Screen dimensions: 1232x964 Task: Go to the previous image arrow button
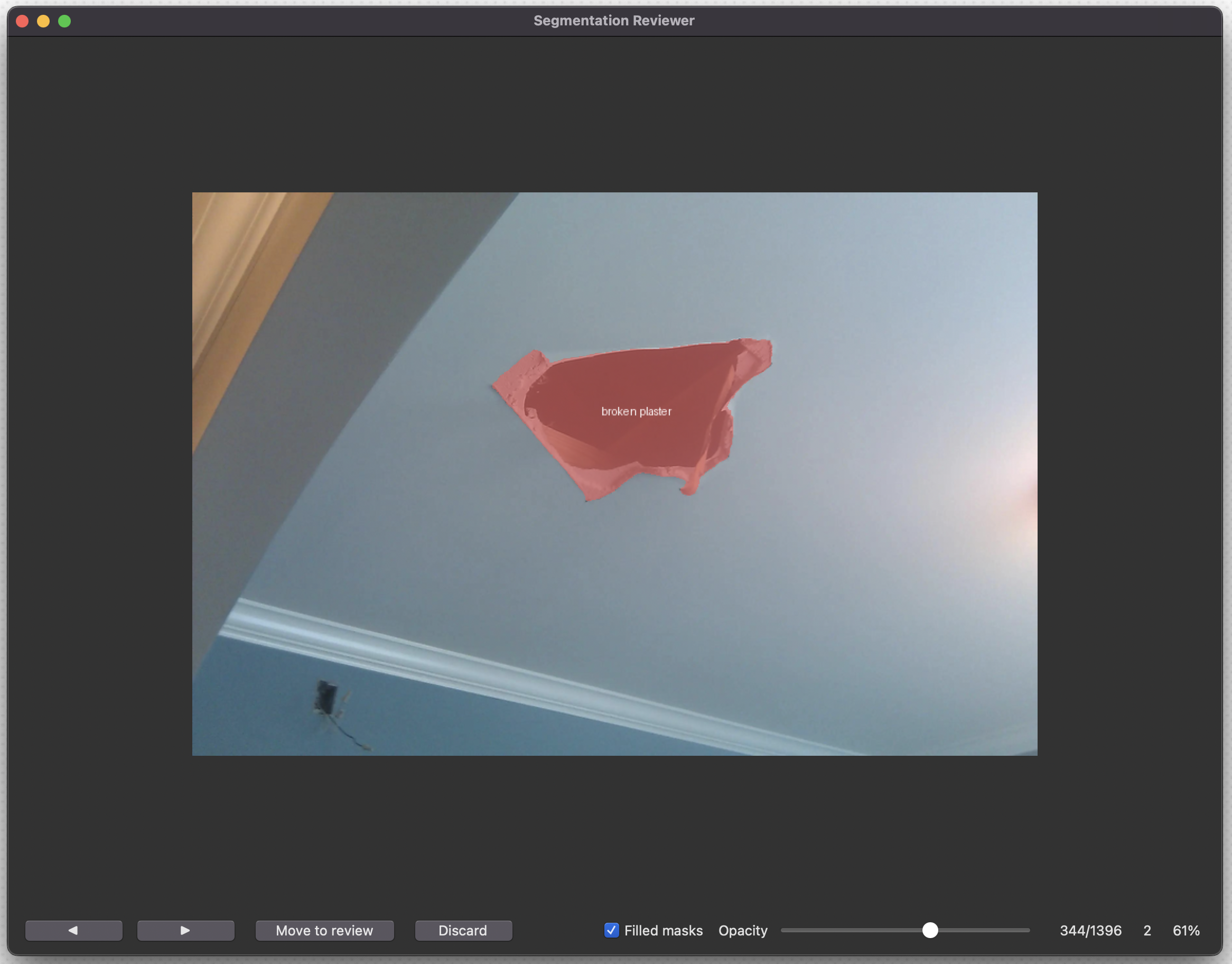point(73,930)
